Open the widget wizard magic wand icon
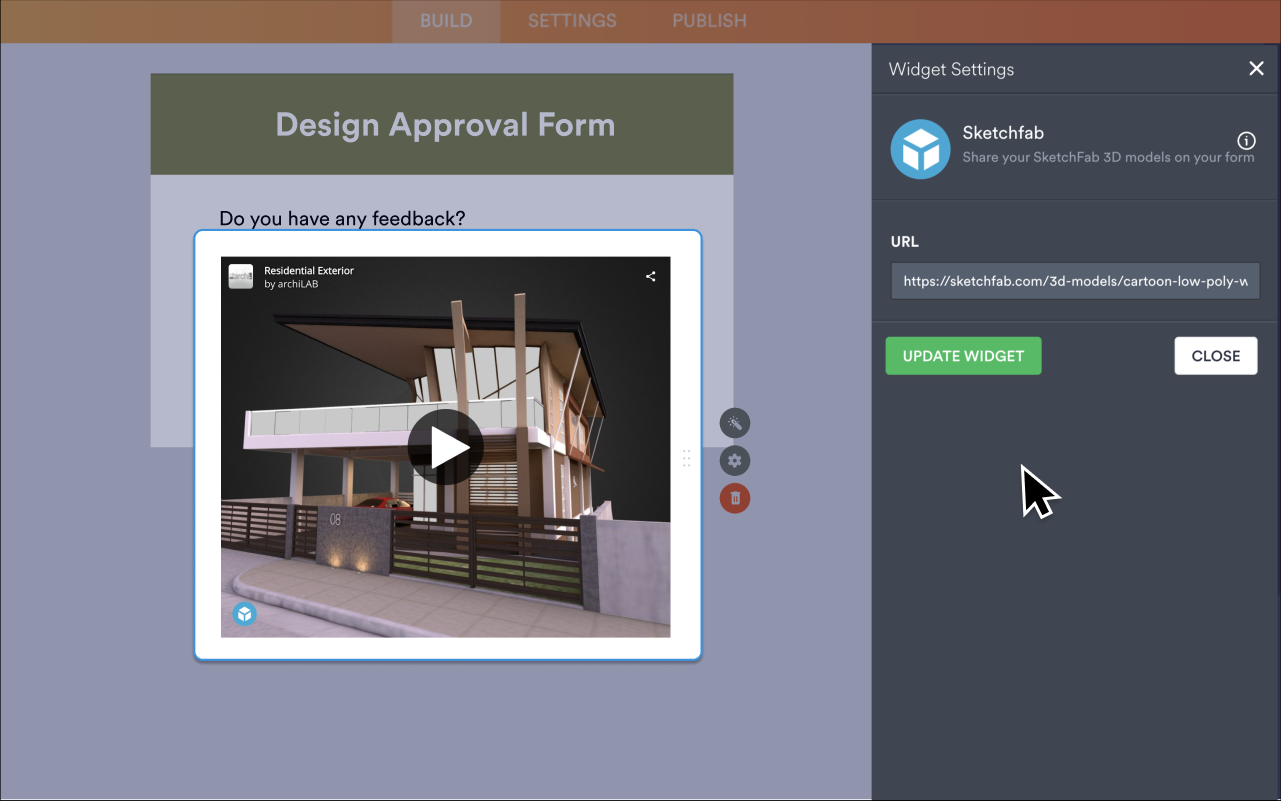 click(735, 423)
